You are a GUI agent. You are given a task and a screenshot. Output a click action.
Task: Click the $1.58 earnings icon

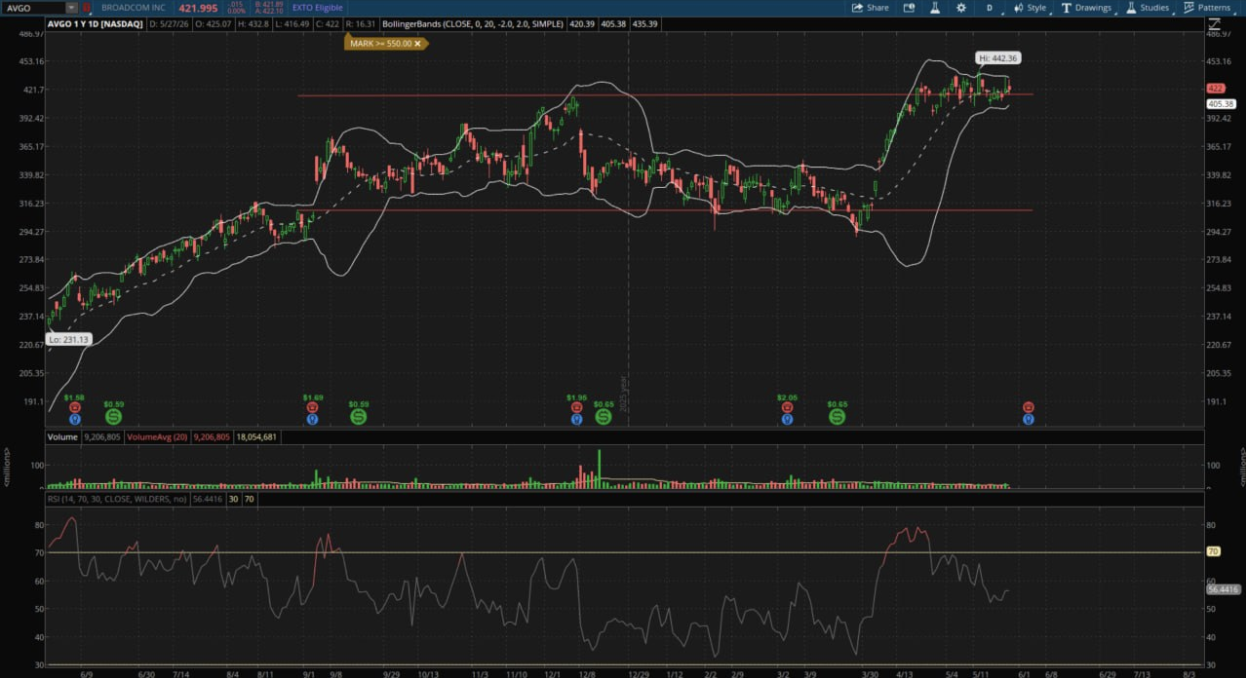[x=74, y=408]
